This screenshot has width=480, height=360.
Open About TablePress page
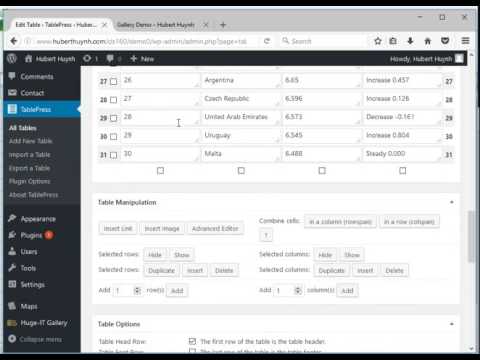point(33,195)
